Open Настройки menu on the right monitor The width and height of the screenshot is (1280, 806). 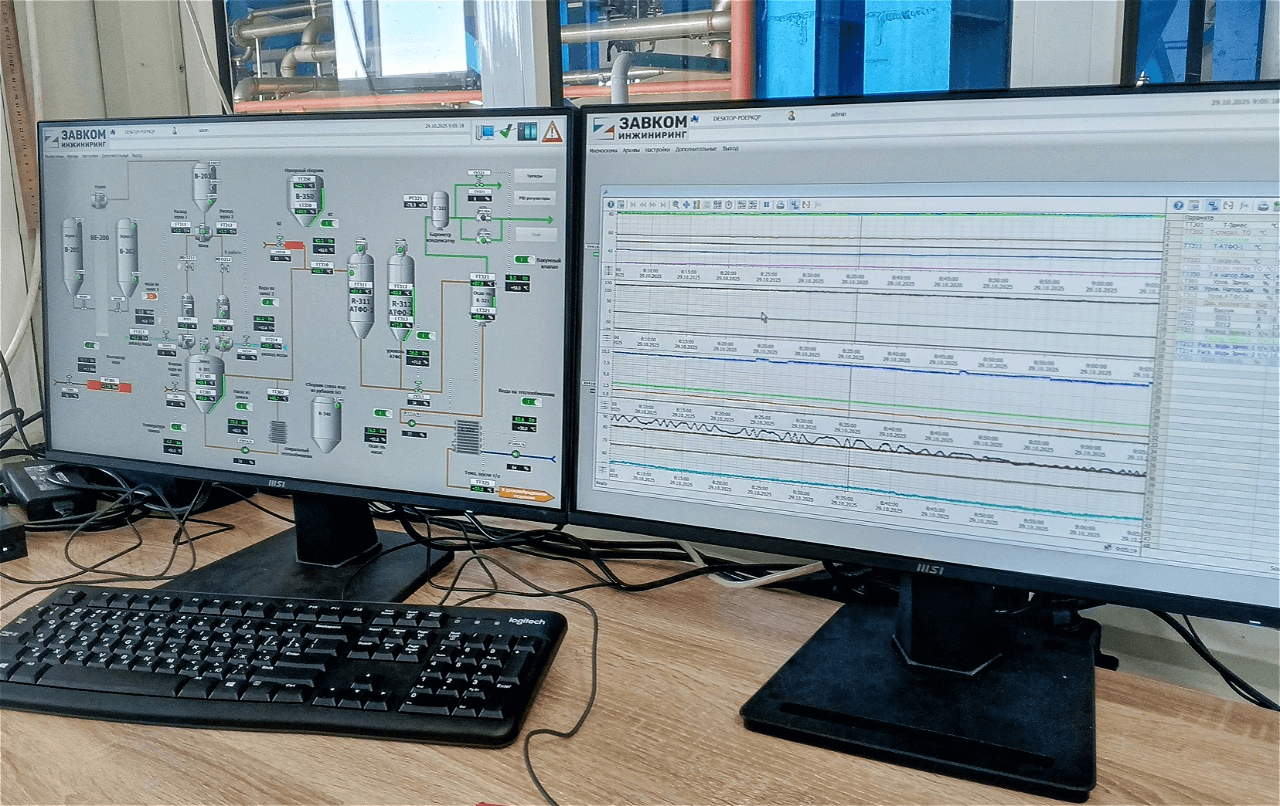[x=657, y=150]
